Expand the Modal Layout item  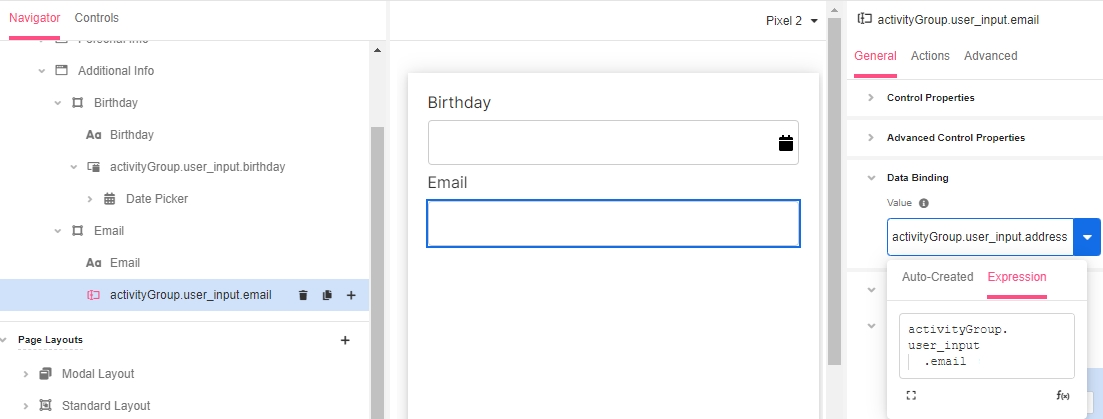click(x=26, y=374)
